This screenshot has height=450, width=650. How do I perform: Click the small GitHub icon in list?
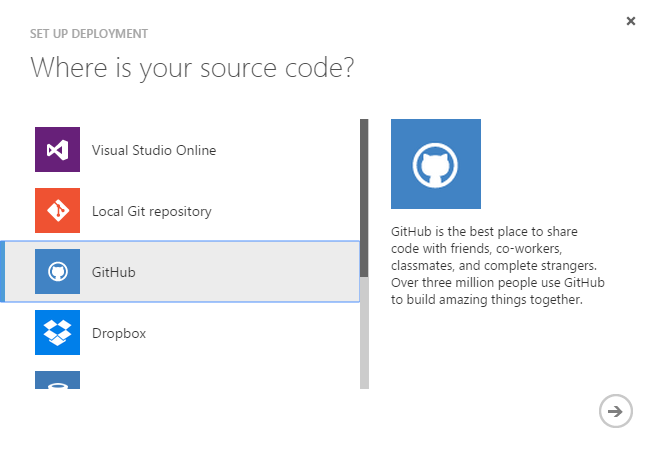point(57,271)
